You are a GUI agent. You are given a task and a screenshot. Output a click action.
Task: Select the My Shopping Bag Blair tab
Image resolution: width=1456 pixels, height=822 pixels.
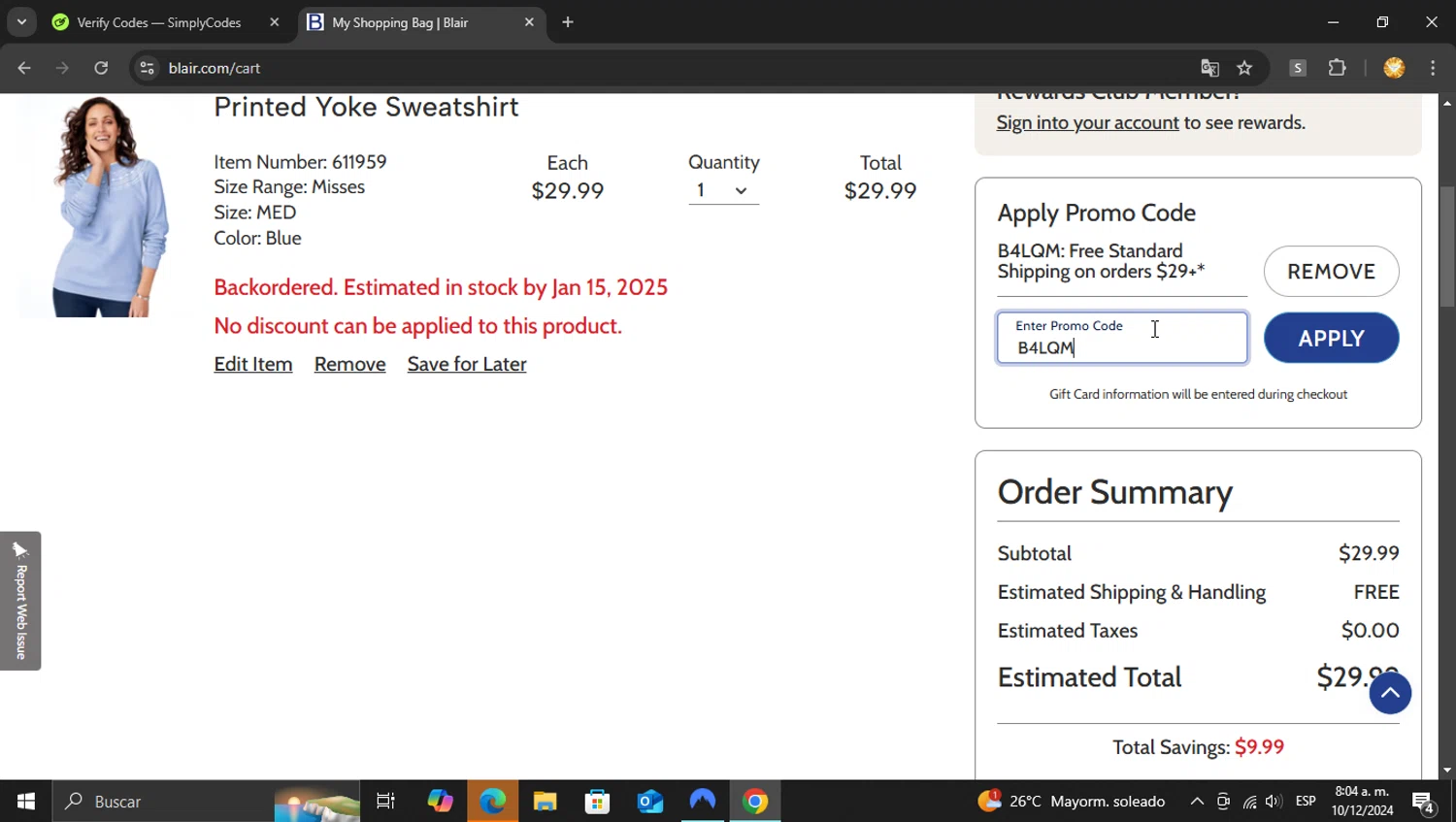point(400,22)
